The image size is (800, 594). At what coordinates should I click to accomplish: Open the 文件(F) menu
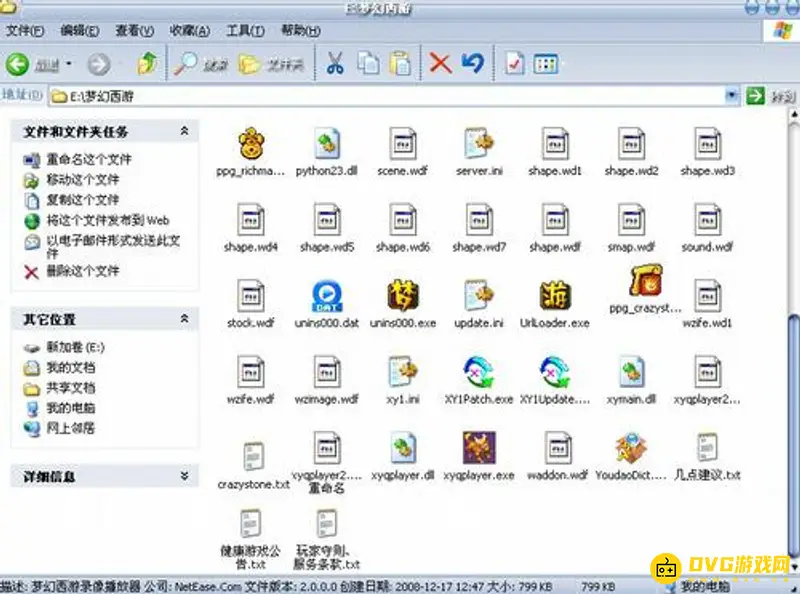point(24,31)
